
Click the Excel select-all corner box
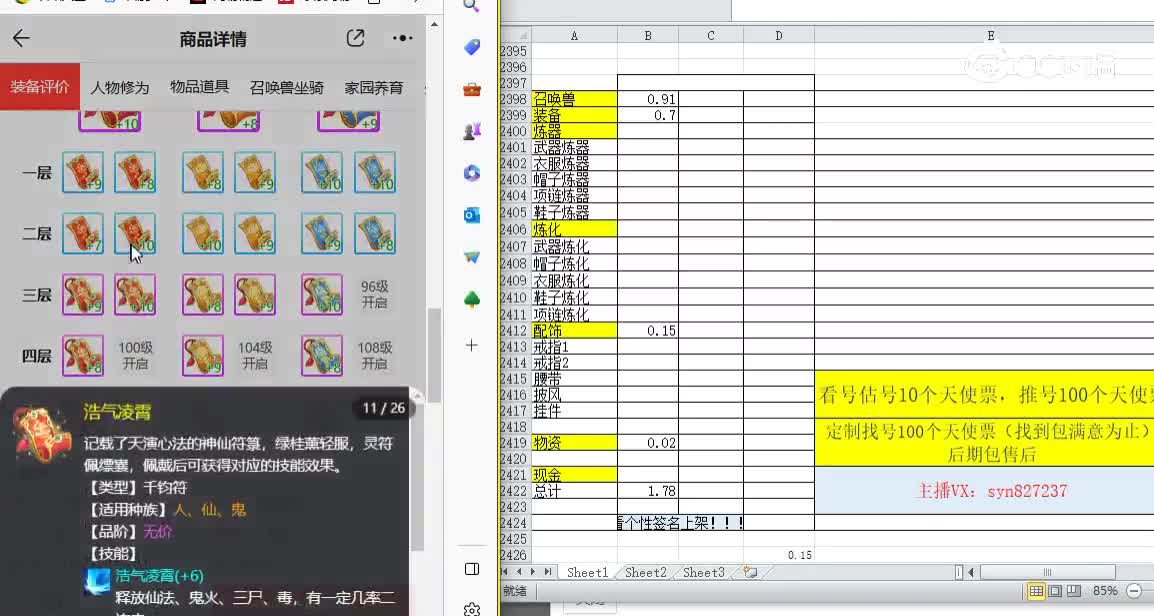516,35
